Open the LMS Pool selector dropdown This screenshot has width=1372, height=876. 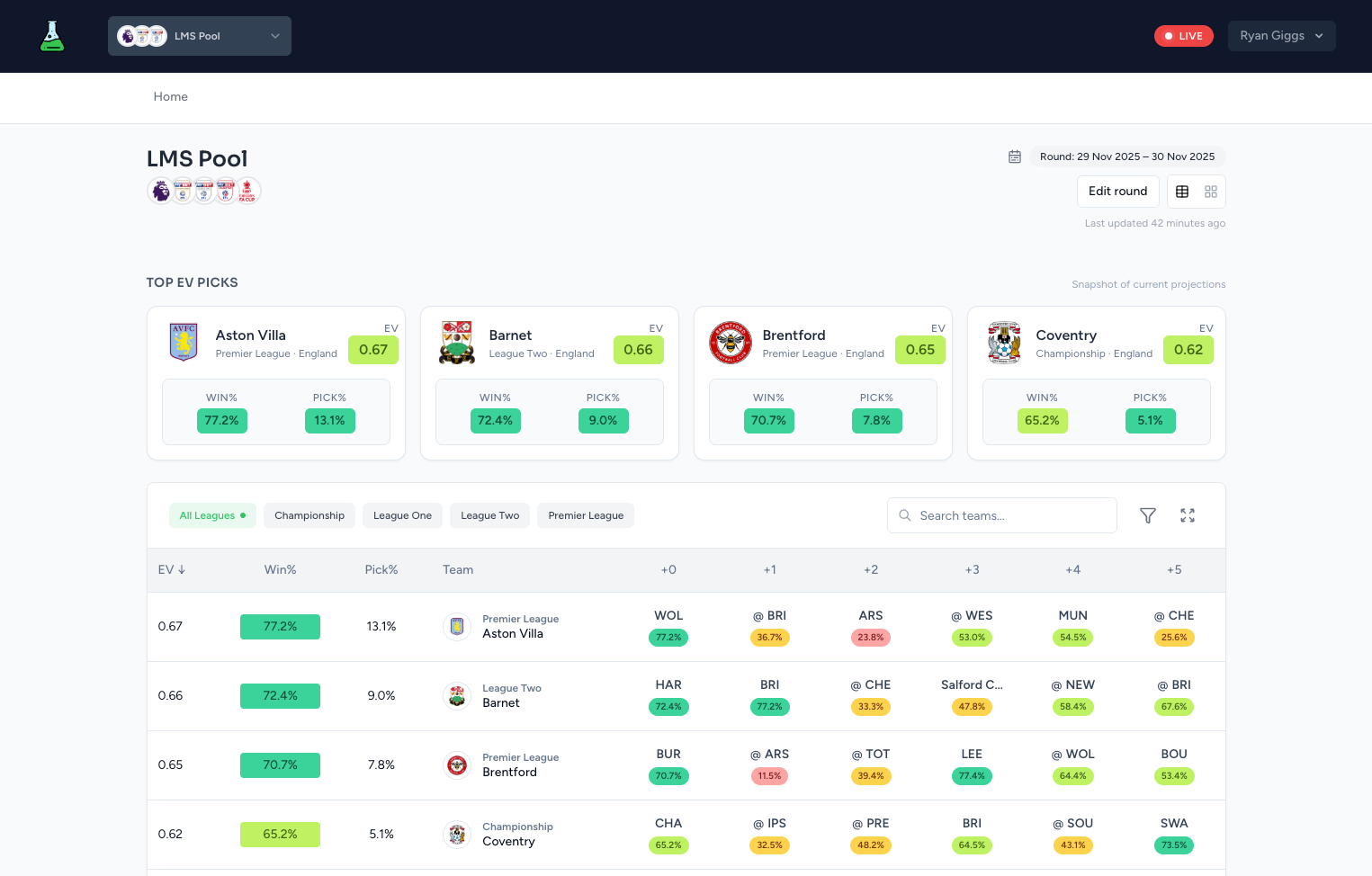[x=199, y=36]
